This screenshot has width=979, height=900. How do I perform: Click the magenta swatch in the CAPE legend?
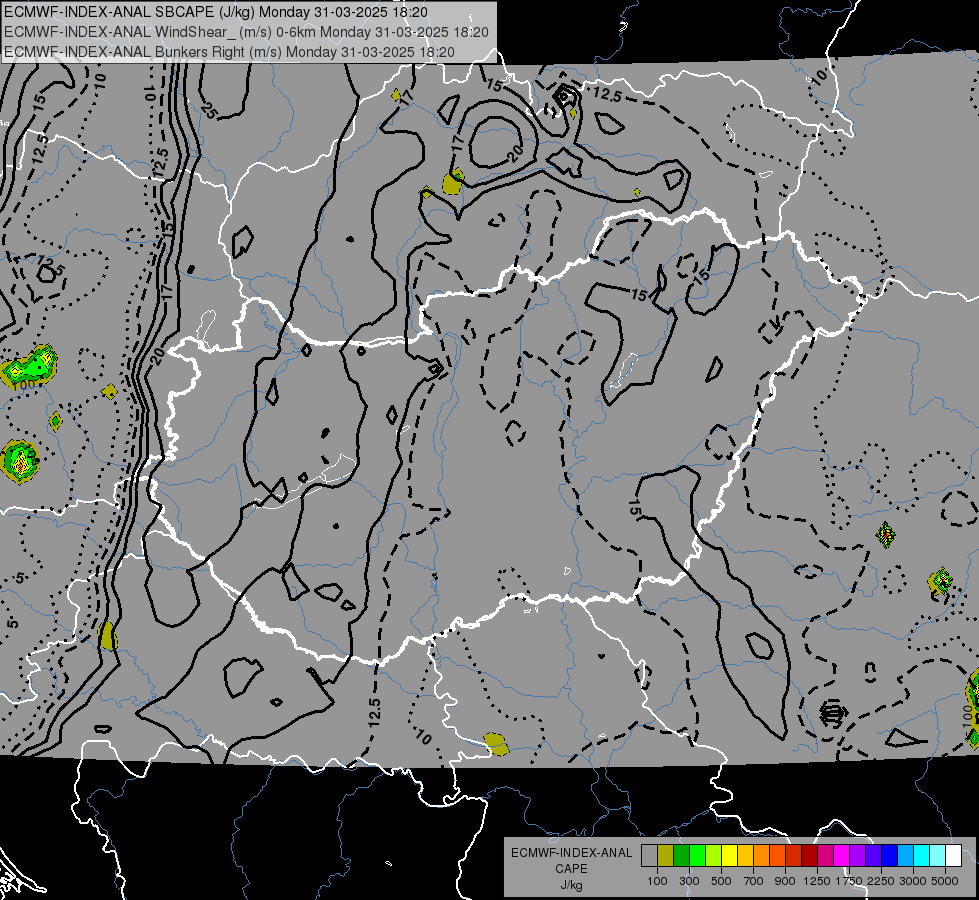coord(842,856)
